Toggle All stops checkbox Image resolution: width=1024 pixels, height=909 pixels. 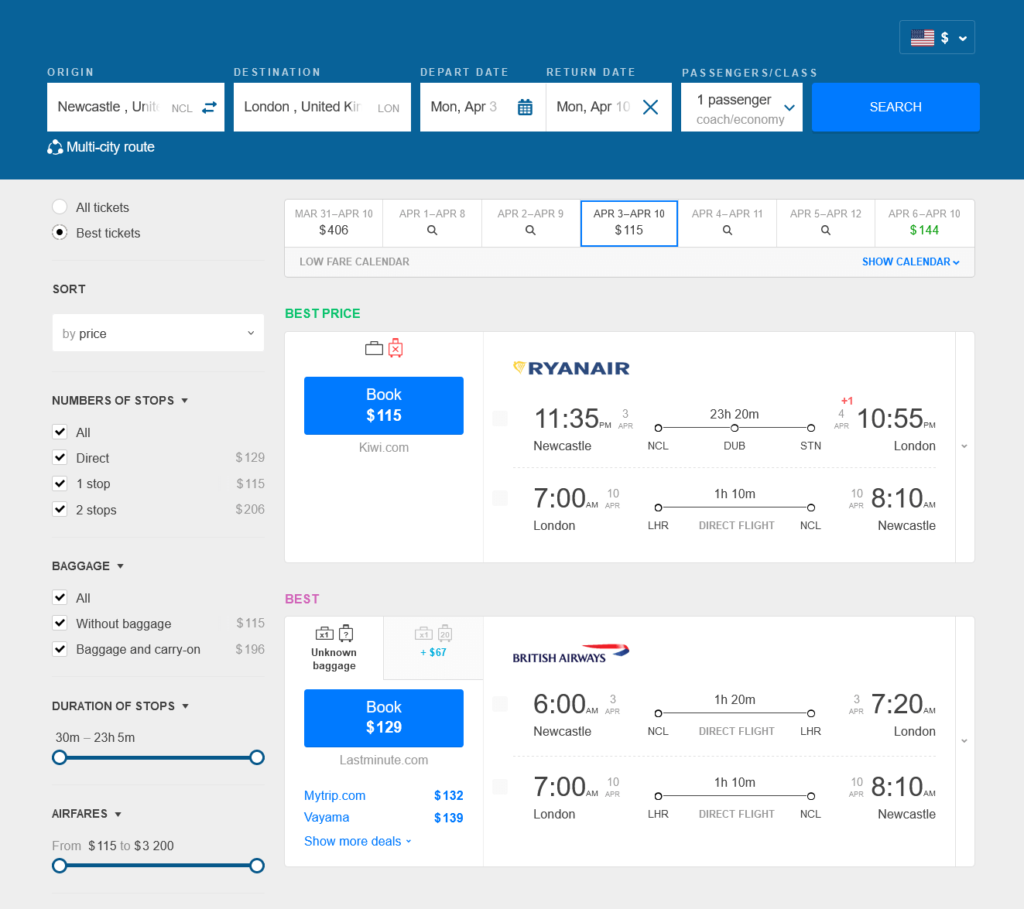[60, 432]
